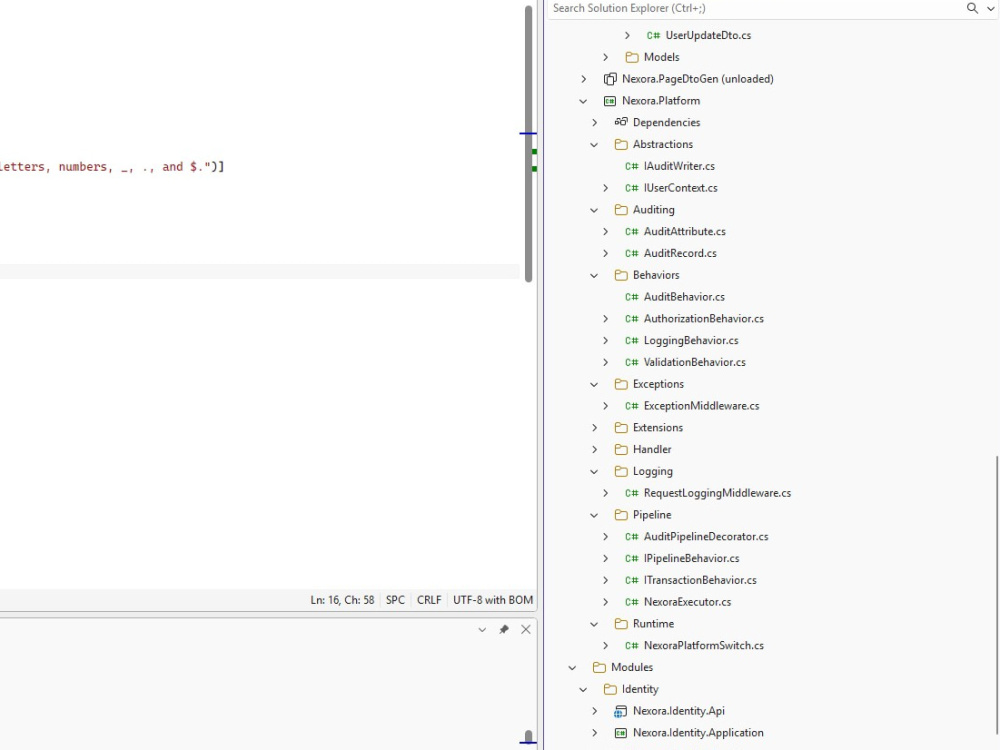The image size is (1000, 750).
Task: Click the search magnifier icon in Solution Explorer
Action: pyautogui.click(x=972, y=8)
